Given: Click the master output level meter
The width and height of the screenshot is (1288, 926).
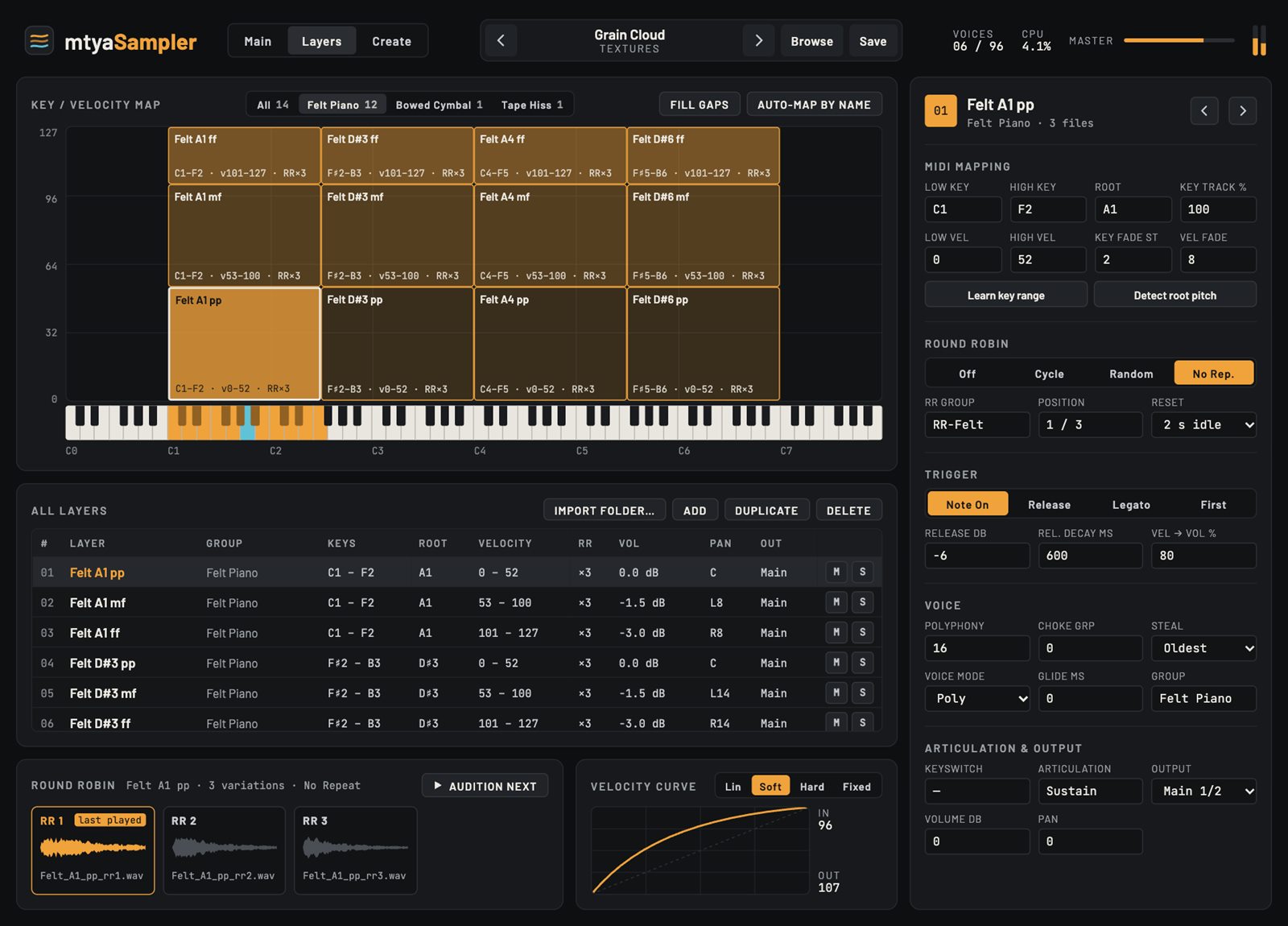Looking at the screenshot, I should [1259, 40].
